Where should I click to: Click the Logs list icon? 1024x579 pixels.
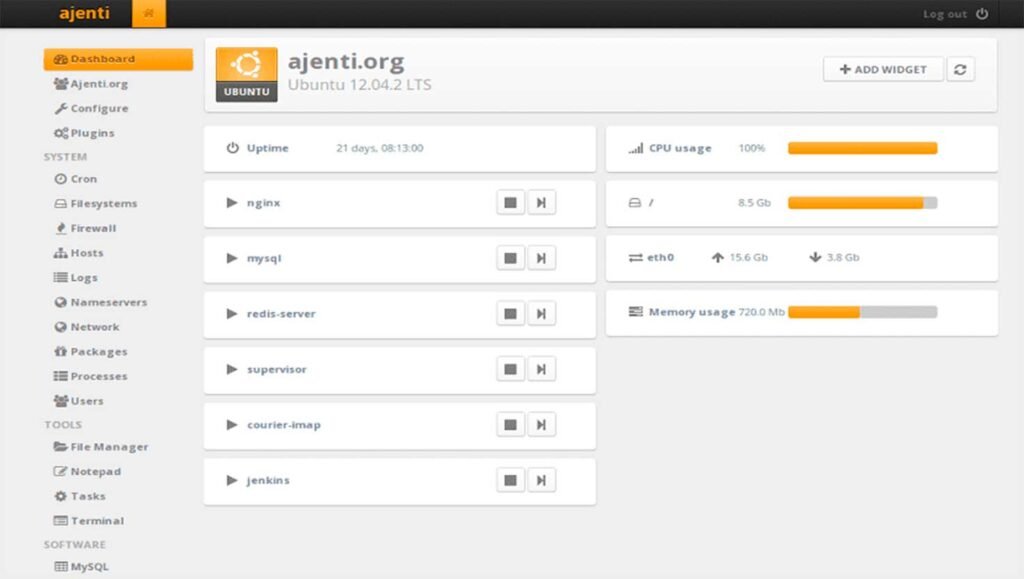(x=61, y=277)
